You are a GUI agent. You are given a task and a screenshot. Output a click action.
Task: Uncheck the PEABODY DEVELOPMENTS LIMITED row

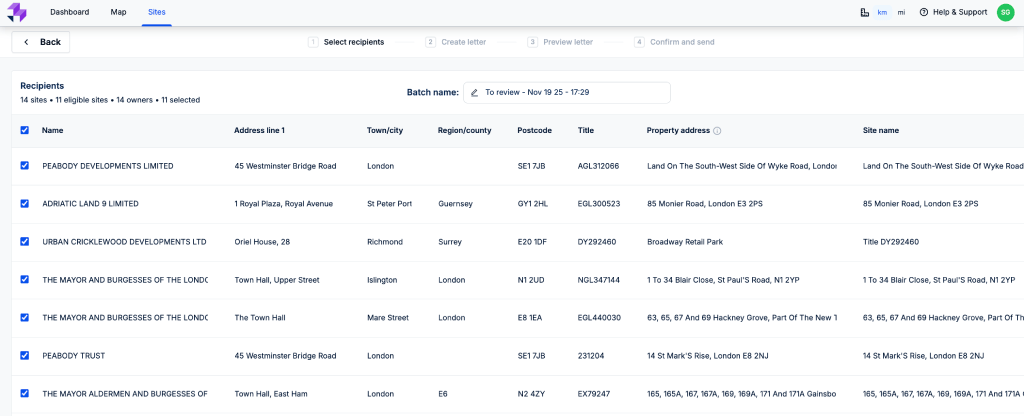(x=25, y=166)
